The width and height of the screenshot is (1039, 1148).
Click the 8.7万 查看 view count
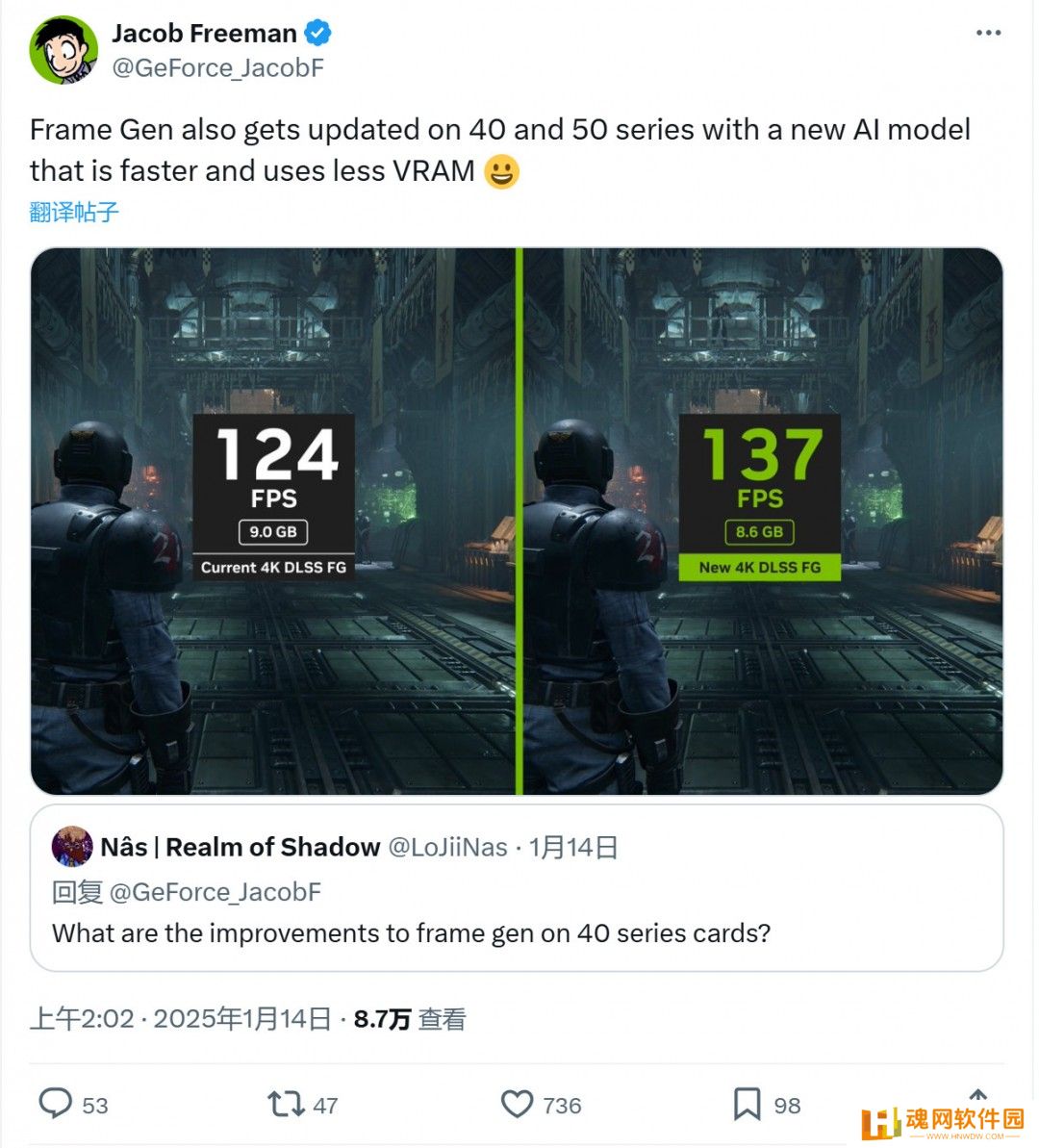pyautogui.click(x=409, y=1018)
